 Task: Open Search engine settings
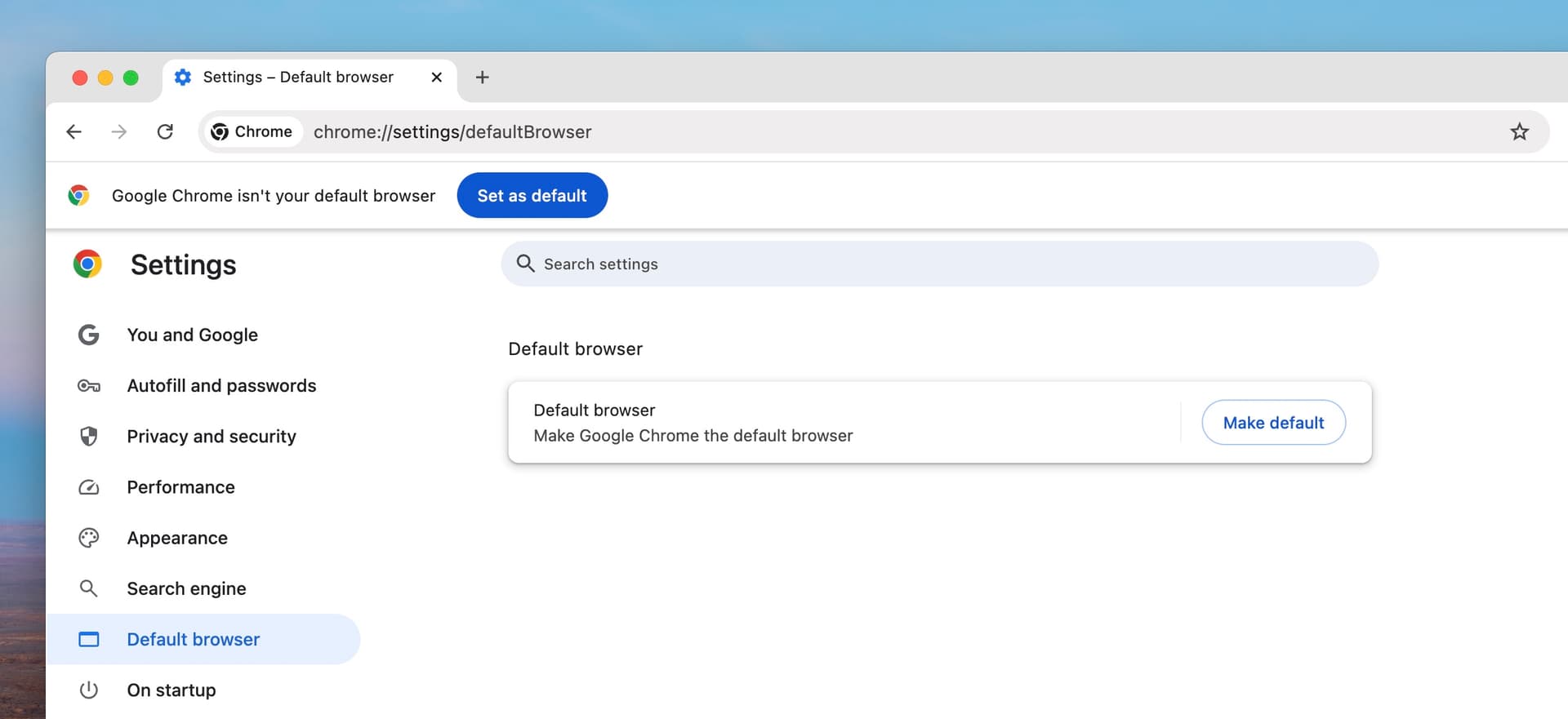[x=186, y=588]
